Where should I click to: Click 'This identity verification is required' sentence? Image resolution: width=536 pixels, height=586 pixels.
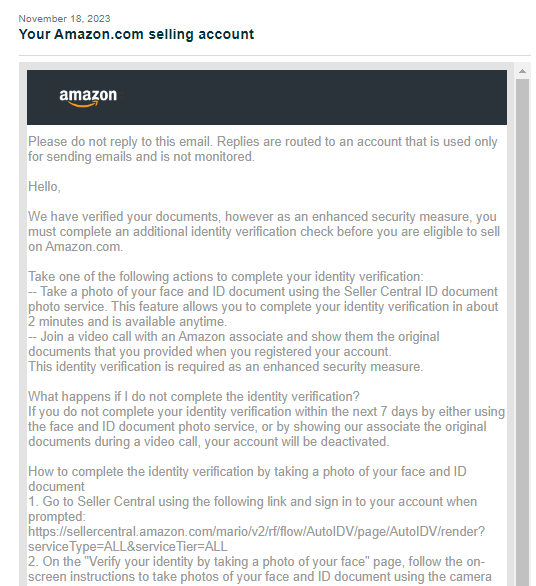pos(225,367)
